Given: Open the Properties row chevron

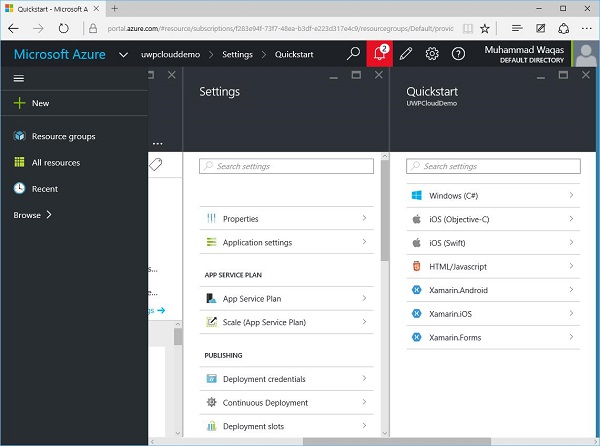Looking at the screenshot, I should 364,218.
